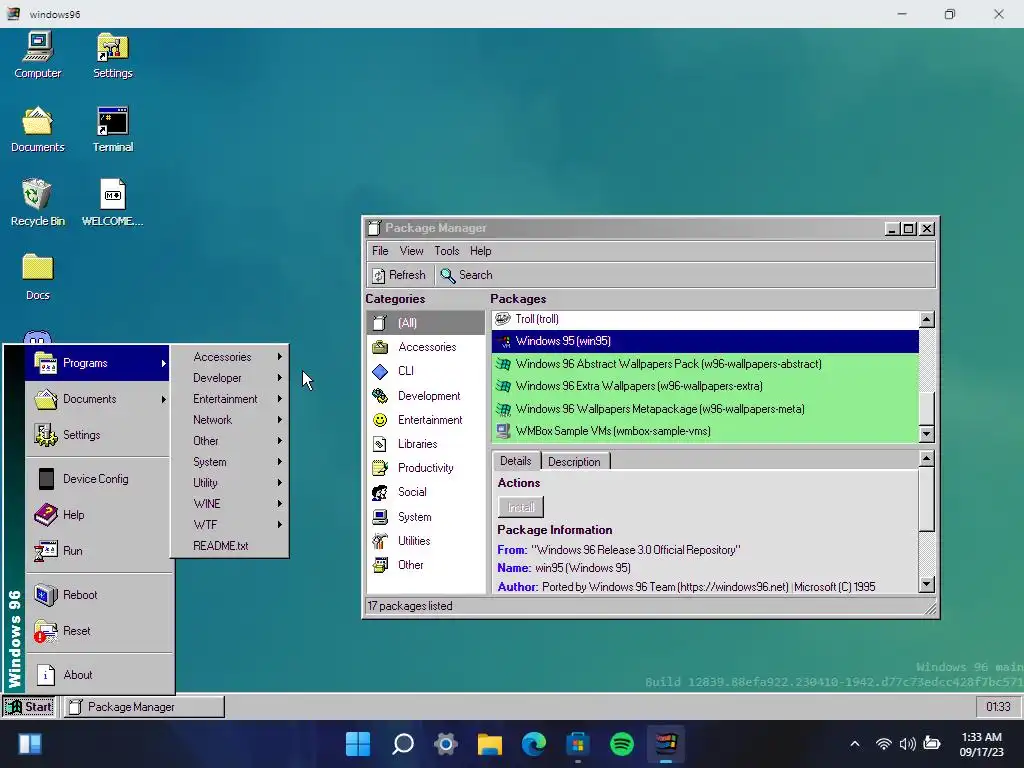
Task: Open Documents in the Start menu
Action: tap(98, 399)
